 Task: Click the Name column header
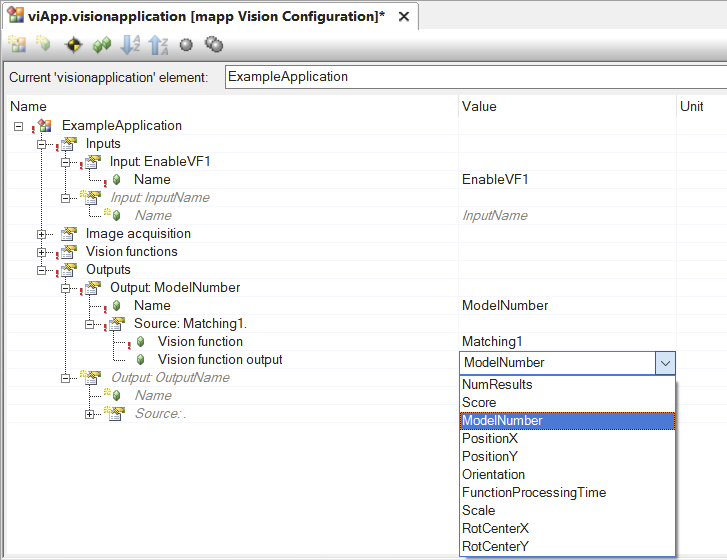point(233,107)
